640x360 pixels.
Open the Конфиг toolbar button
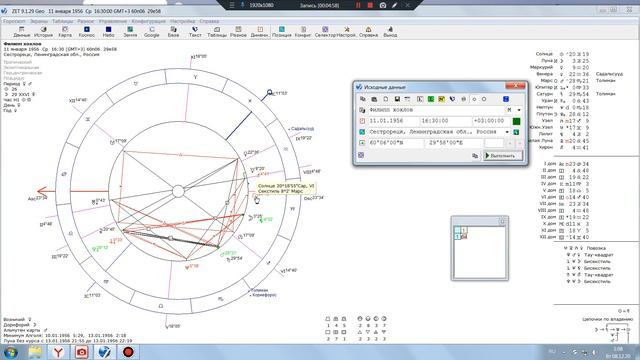[x=303, y=32]
